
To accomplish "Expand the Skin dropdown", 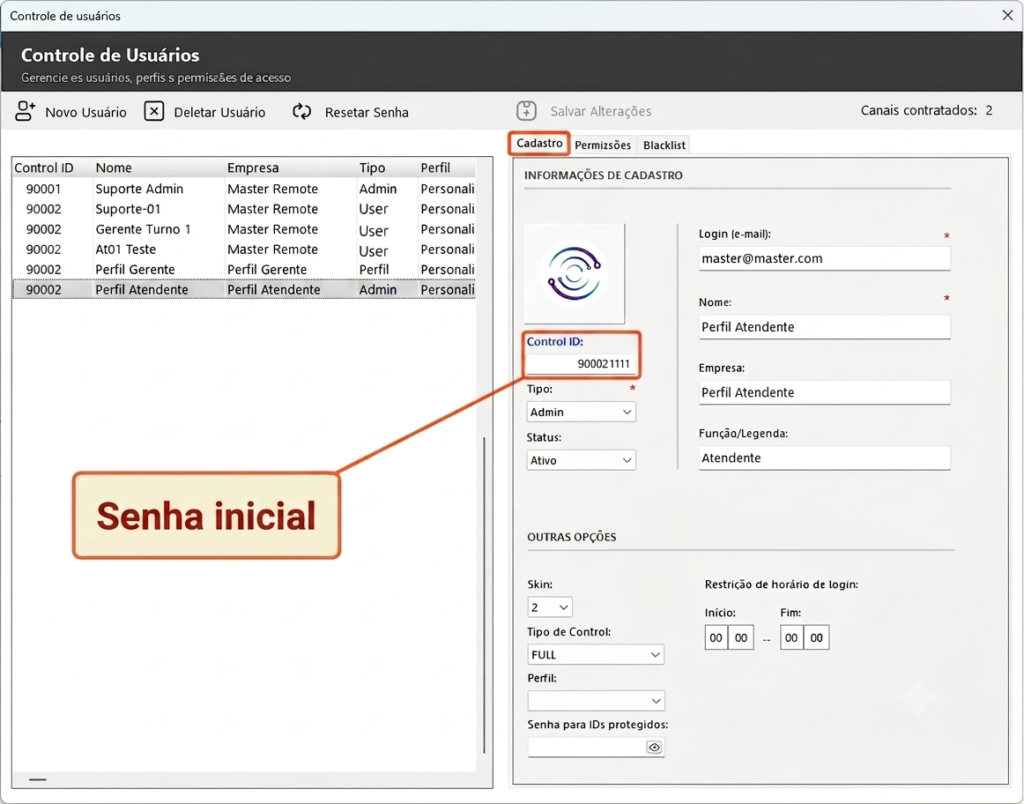I will pos(549,607).
